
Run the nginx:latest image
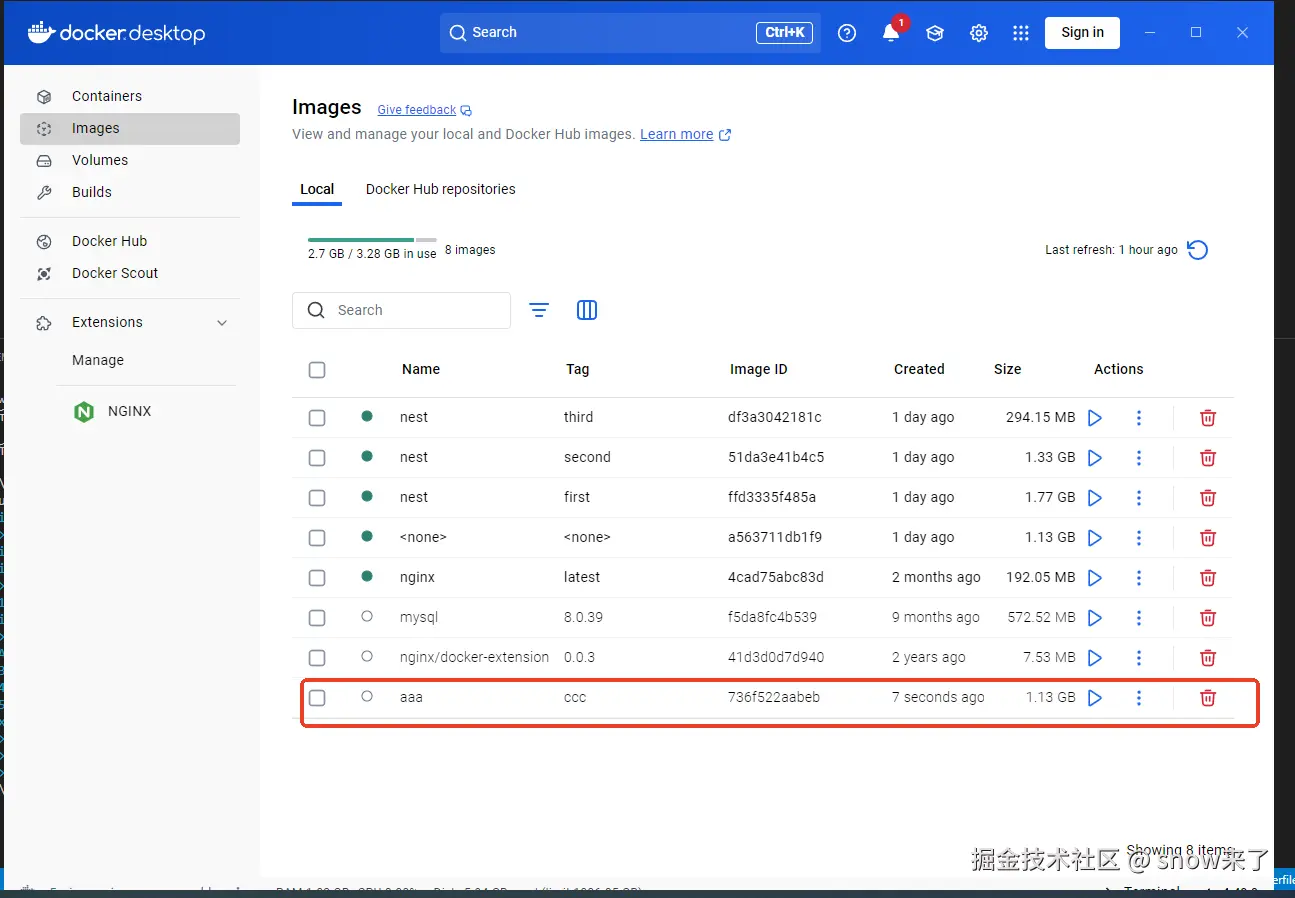point(1095,578)
